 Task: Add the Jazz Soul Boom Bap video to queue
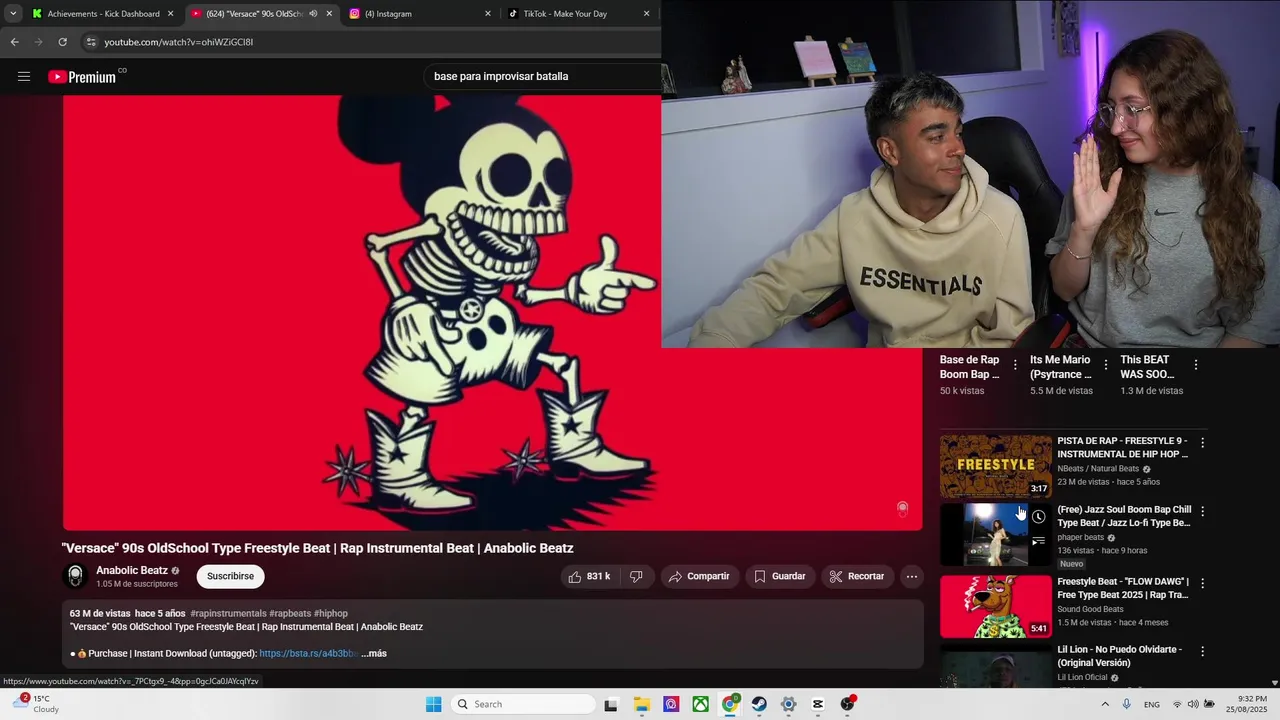(1039, 541)
